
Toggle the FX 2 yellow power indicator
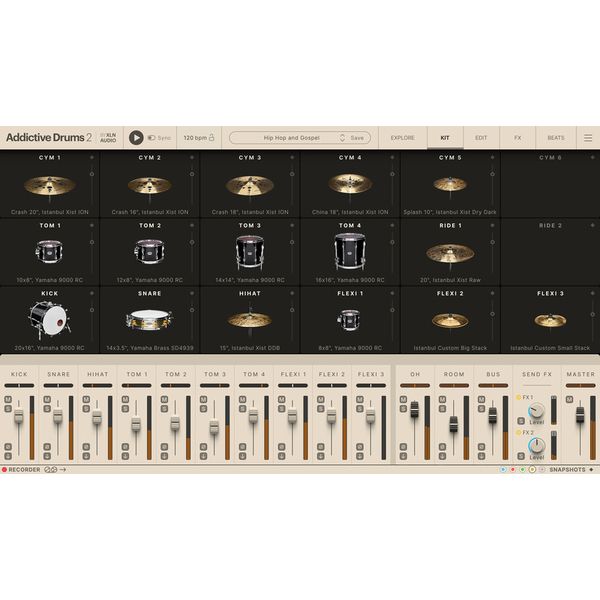click(x=518, y=432)
